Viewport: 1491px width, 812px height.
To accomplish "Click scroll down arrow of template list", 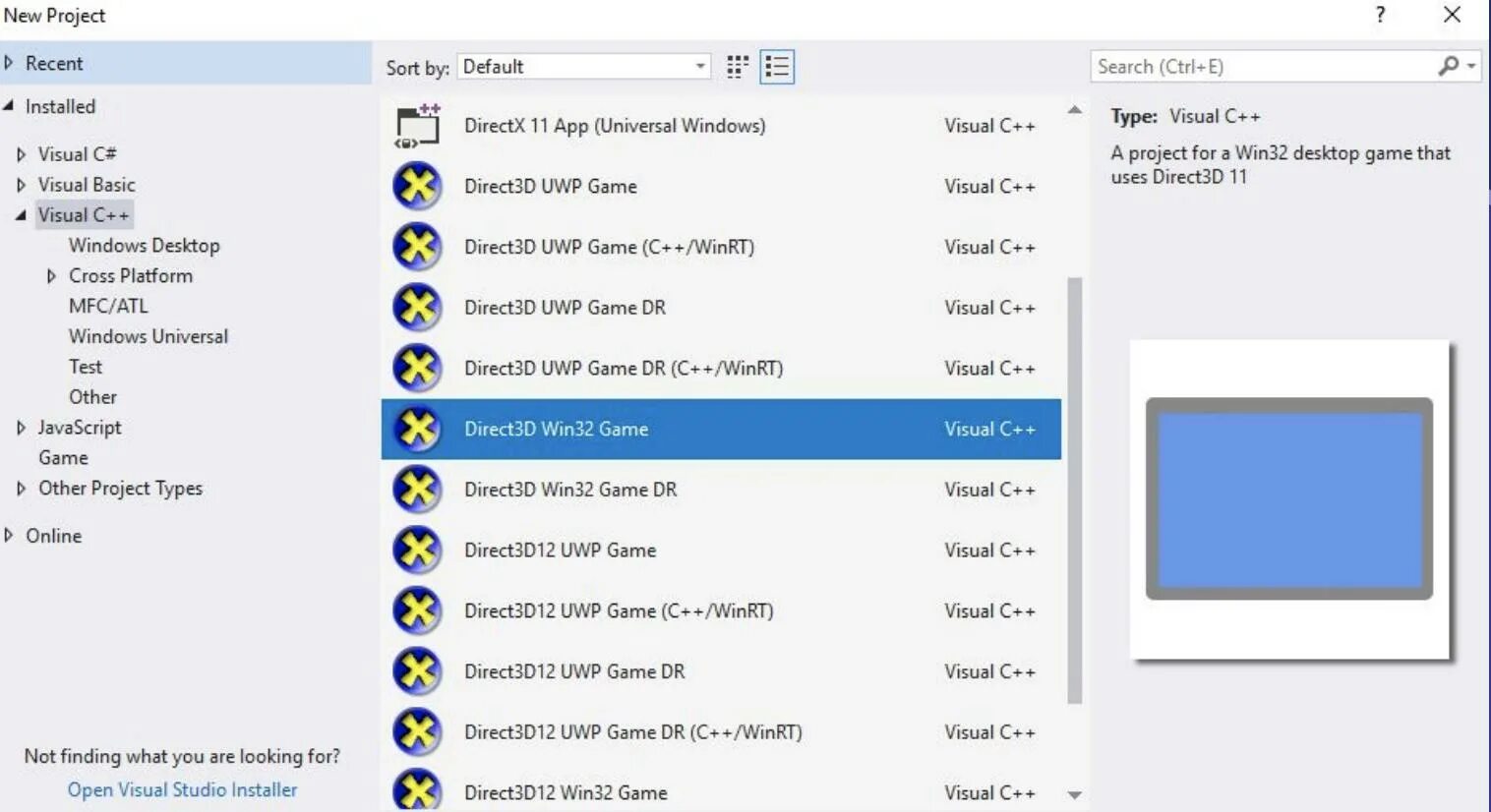I will pos(1075,794).
